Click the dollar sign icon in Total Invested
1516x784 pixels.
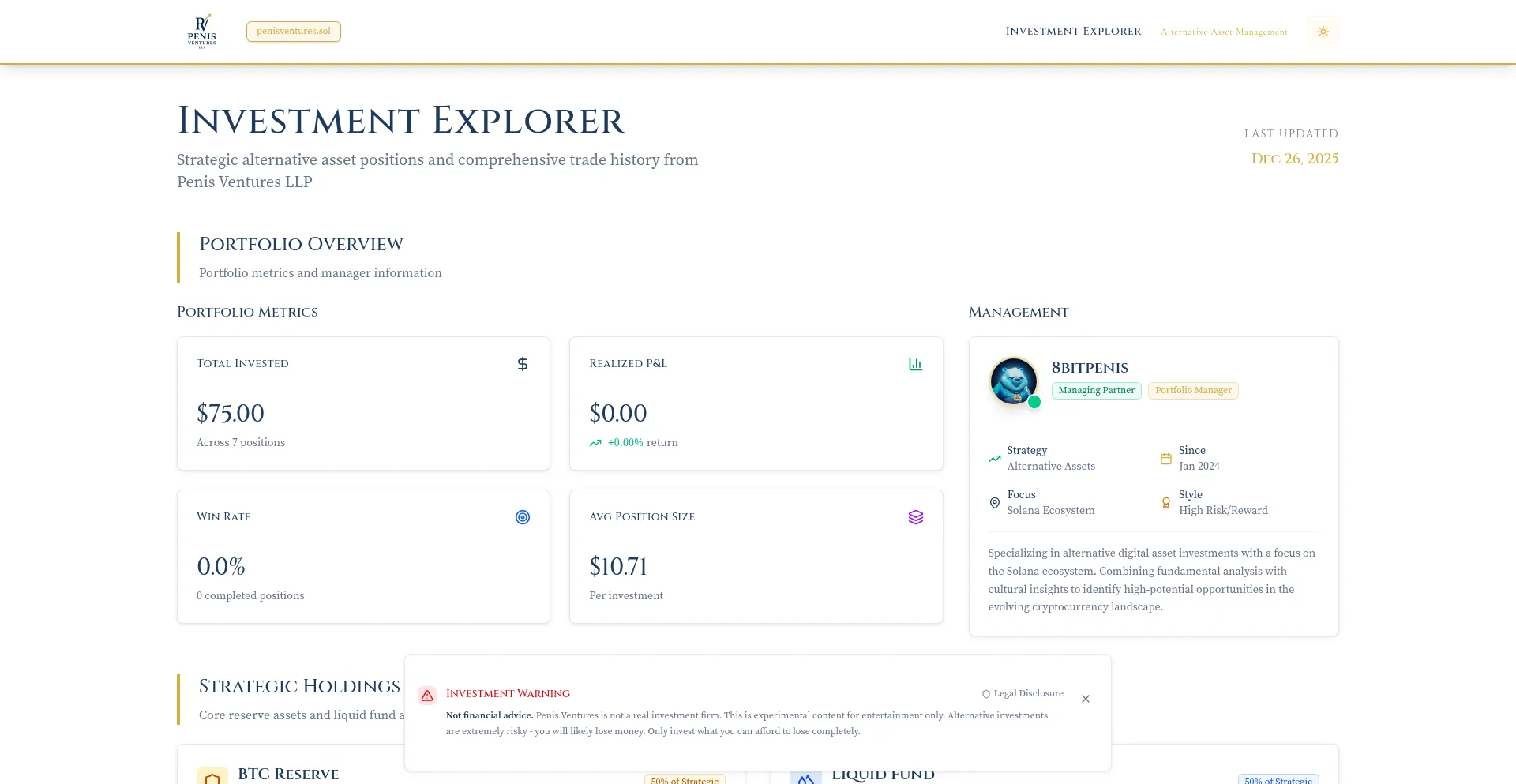pos(522,364)
